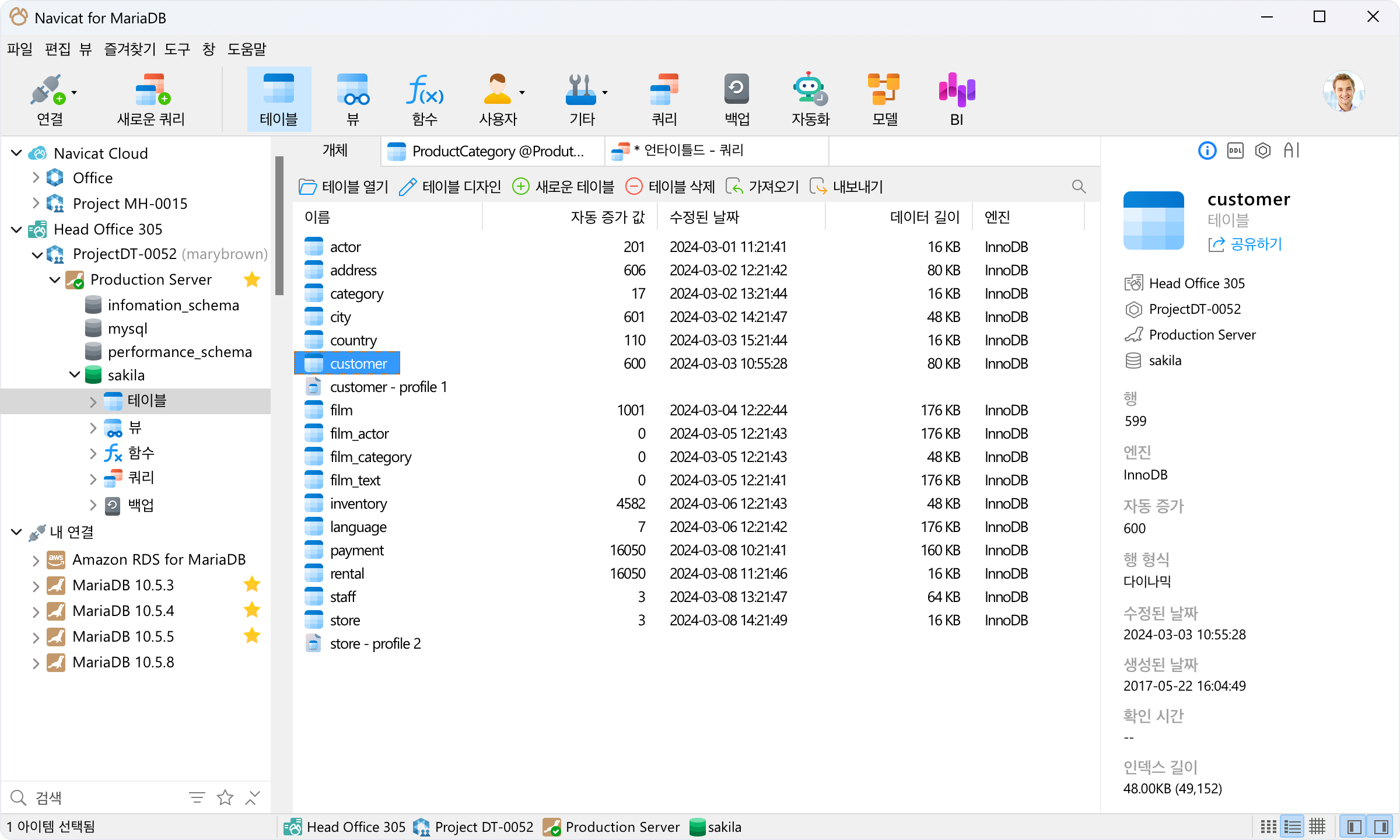Viewport: 1400px width, 840px height.
Task: Expand the Project MH-0015 node
Action: click(36, 204)
